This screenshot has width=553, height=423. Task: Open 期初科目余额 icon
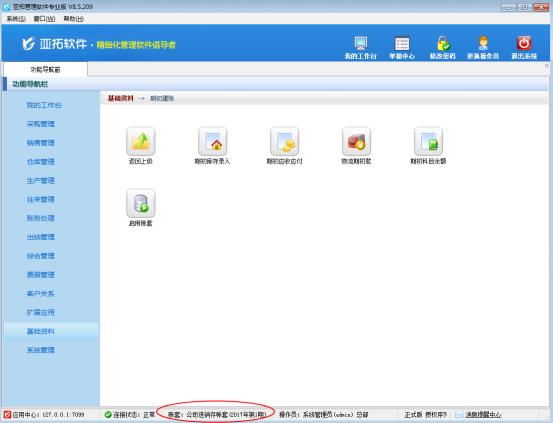coord(429,141)
